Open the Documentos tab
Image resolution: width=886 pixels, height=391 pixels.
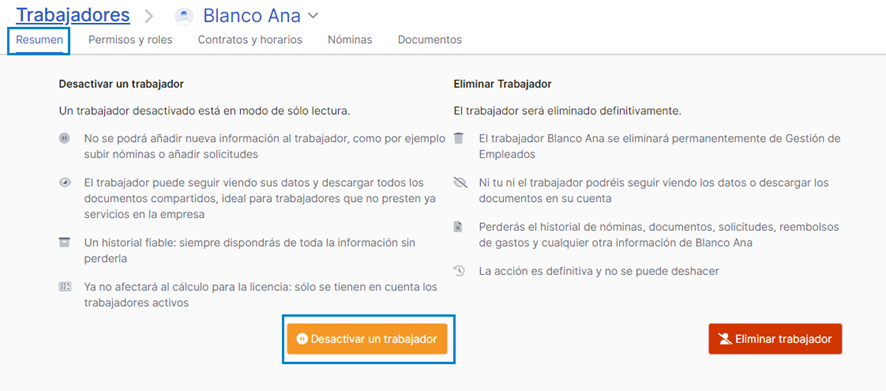click(x=429, y=40)
